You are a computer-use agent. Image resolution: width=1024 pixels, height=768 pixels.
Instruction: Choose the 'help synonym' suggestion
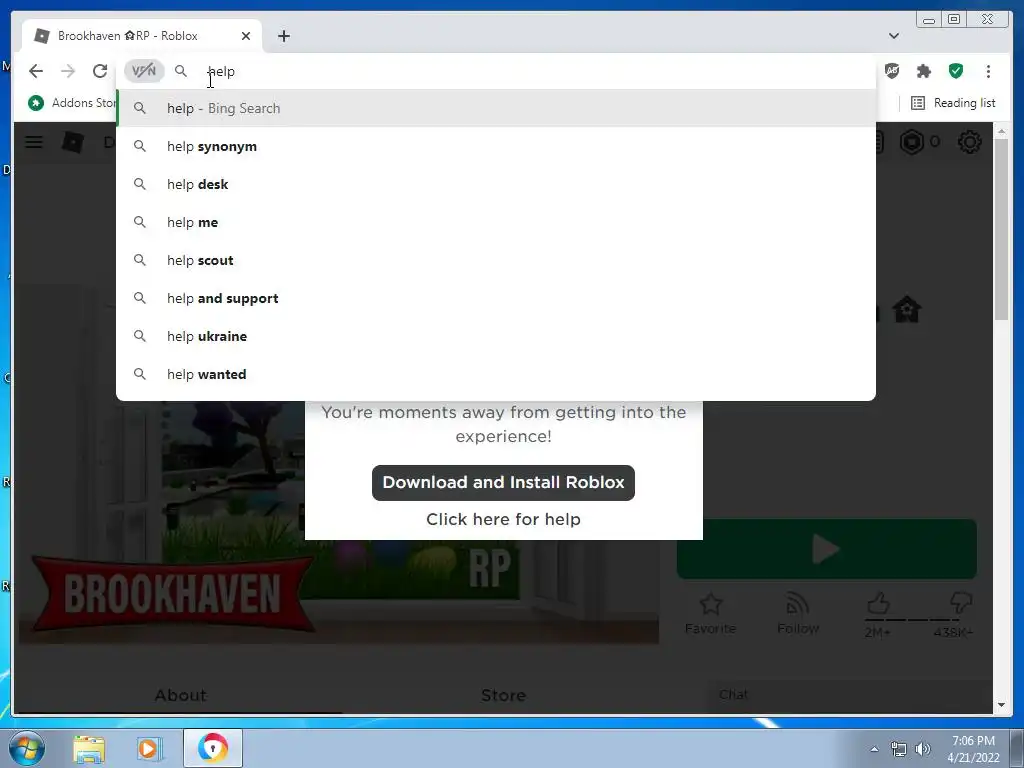pos(496,146)
